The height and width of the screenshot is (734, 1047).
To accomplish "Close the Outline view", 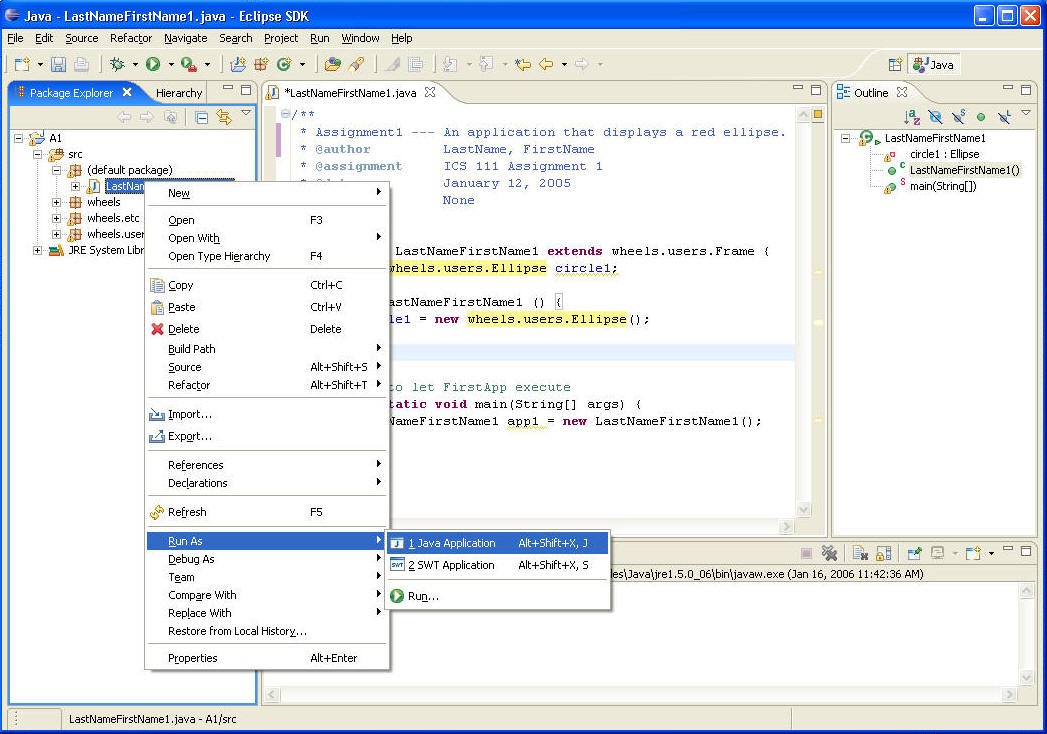I will coord(901,92).
